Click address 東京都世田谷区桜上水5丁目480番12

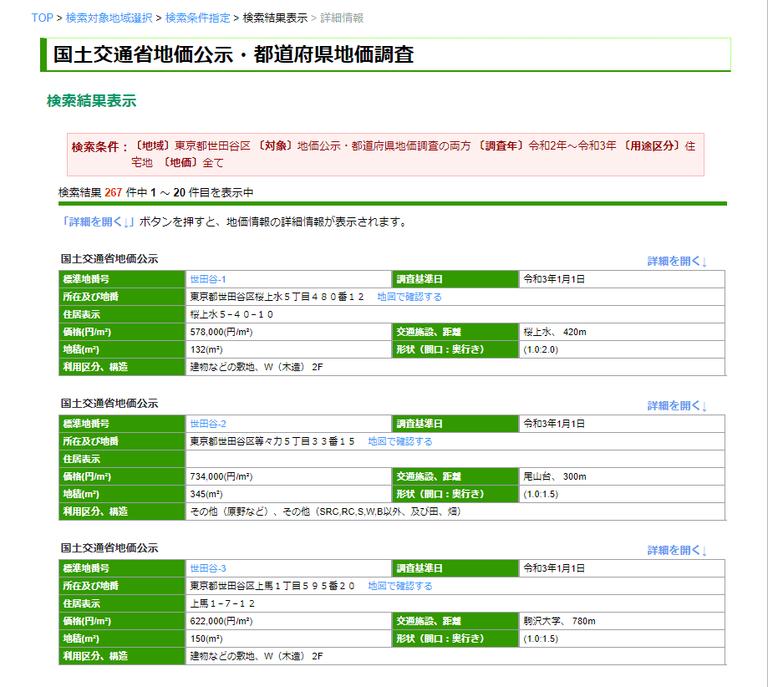pyautogui.click(x=277, y=297)
